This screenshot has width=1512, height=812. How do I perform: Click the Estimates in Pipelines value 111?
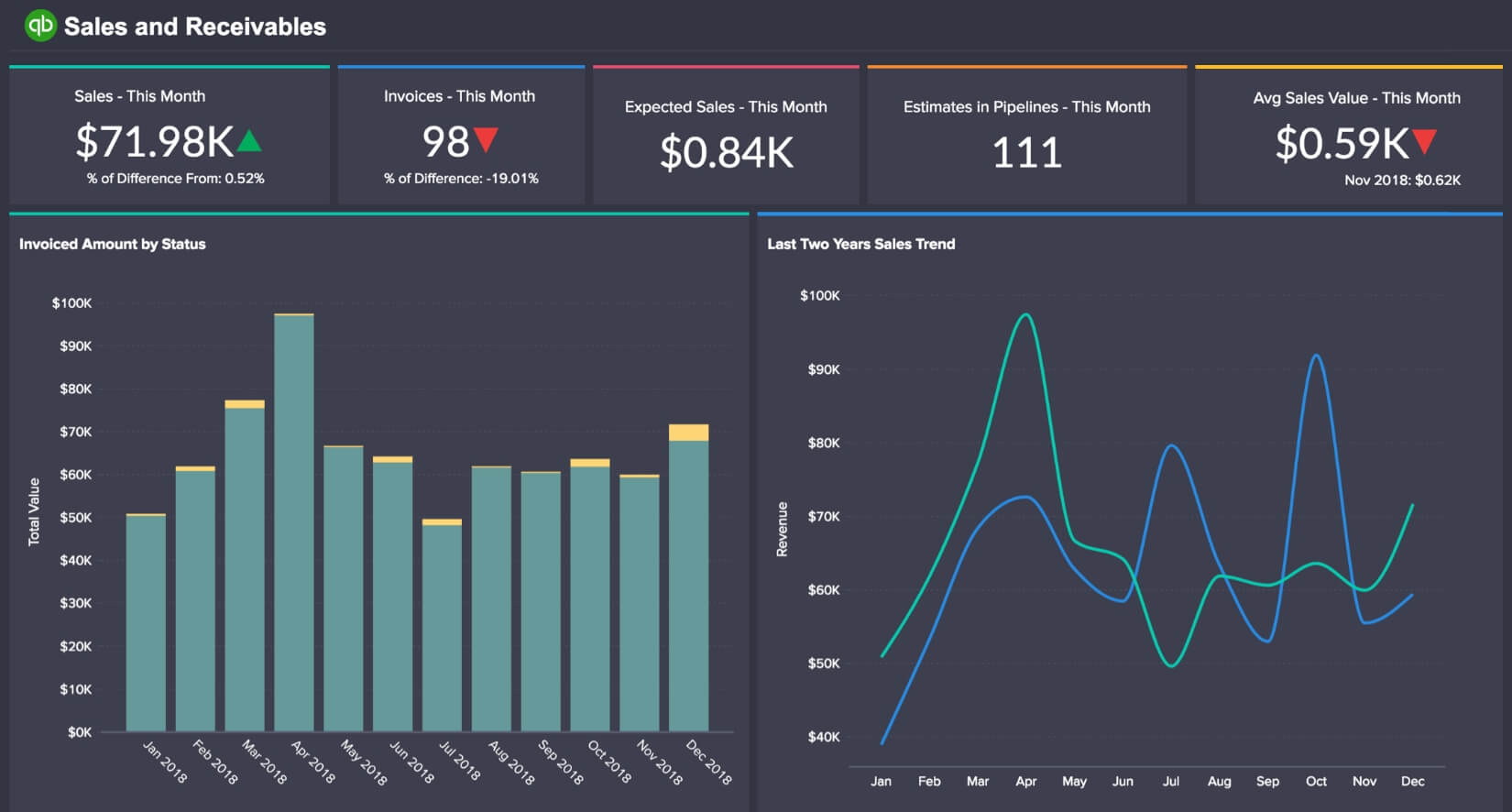click(x=1026, y=152)
